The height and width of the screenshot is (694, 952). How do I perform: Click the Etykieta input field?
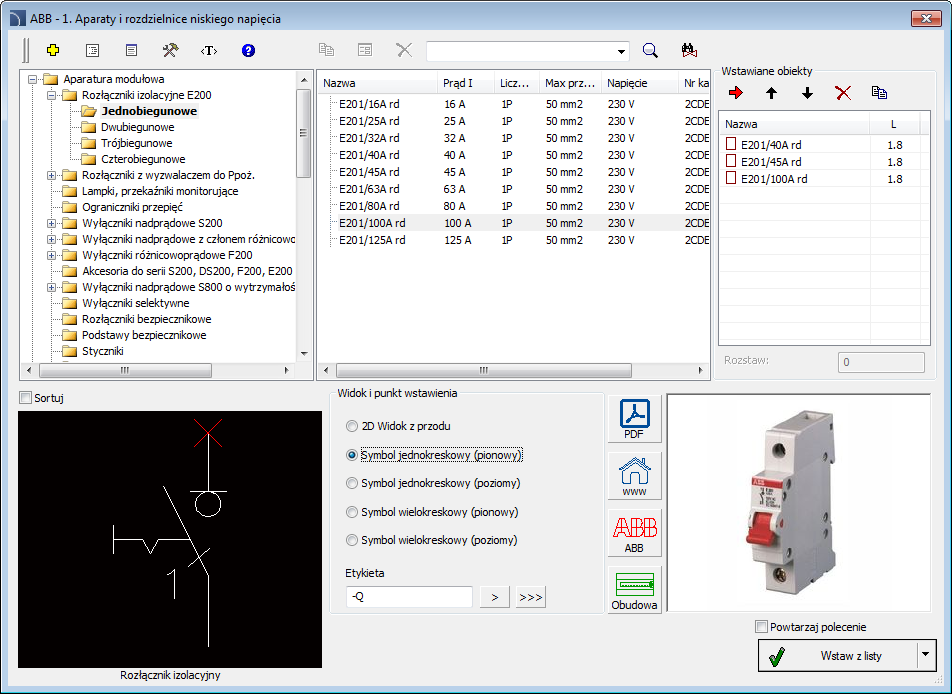point(409,597)
